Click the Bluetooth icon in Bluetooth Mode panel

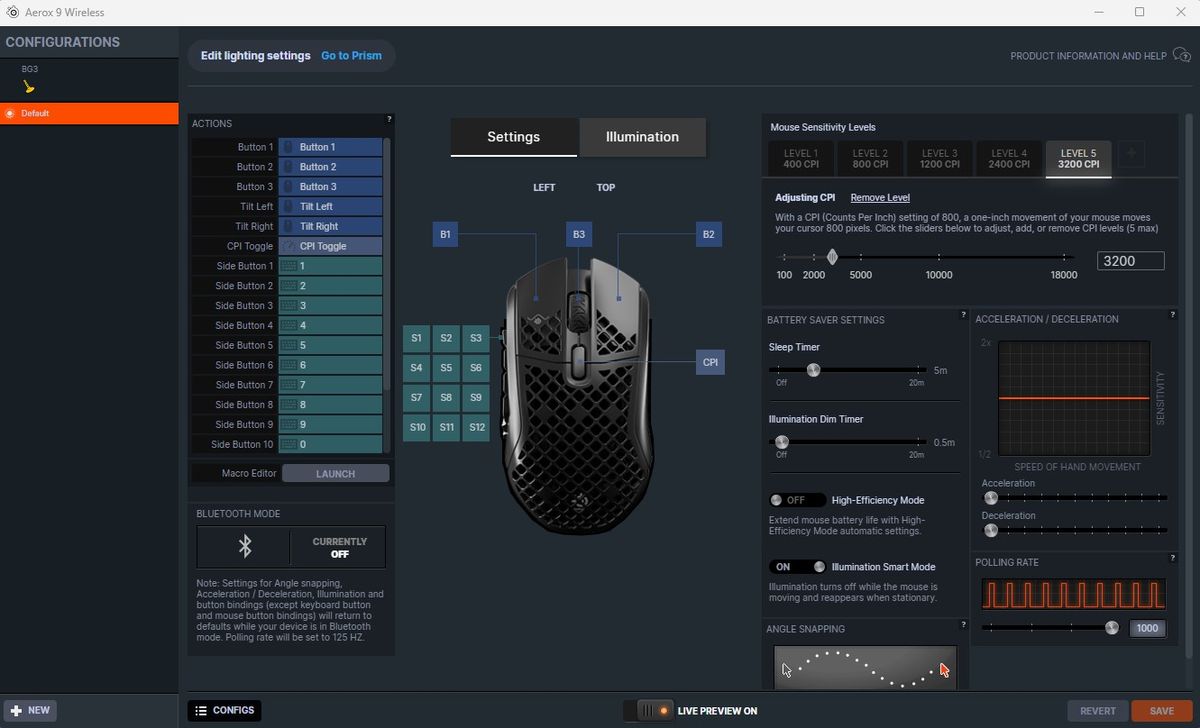pyautogui.click(x=243, y=546)
